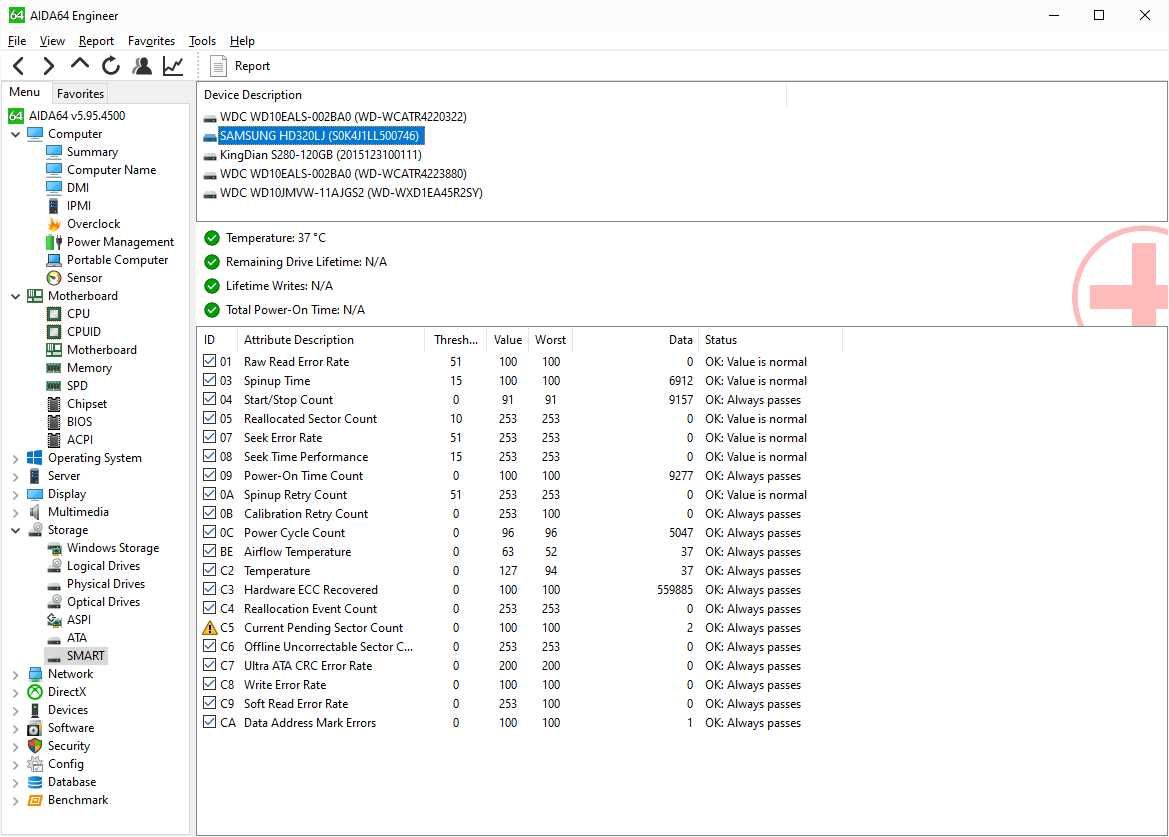Screen dimensions: 1169x837
Task: Click the Memory module icon
Action: [x=54, y=368]
